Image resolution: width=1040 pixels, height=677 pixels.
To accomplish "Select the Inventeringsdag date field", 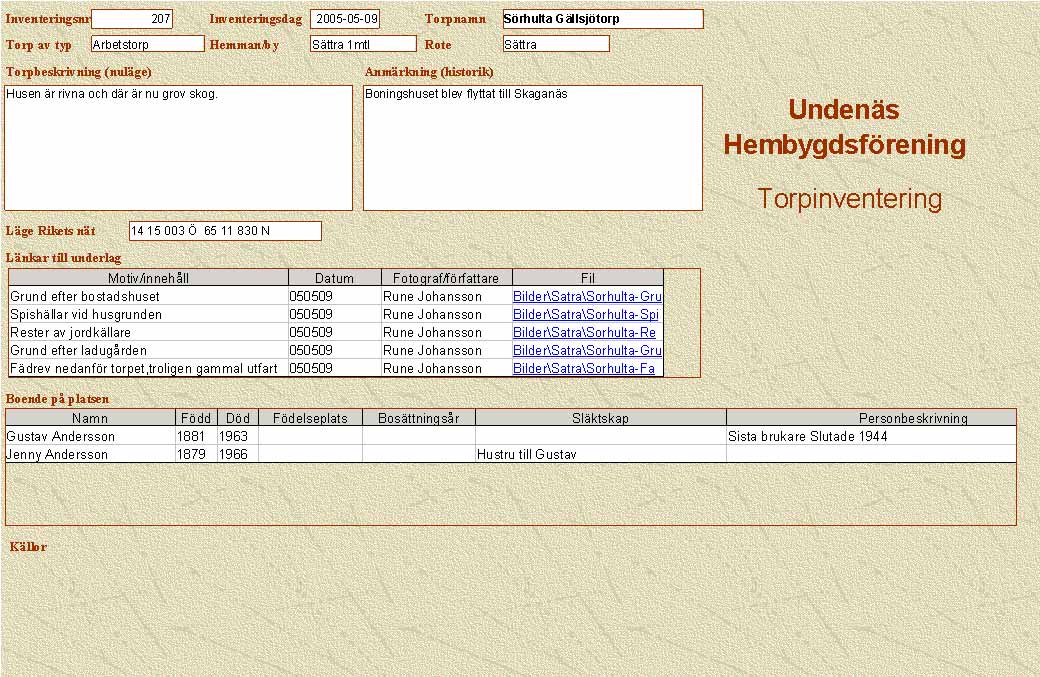I will click(345, 19).
